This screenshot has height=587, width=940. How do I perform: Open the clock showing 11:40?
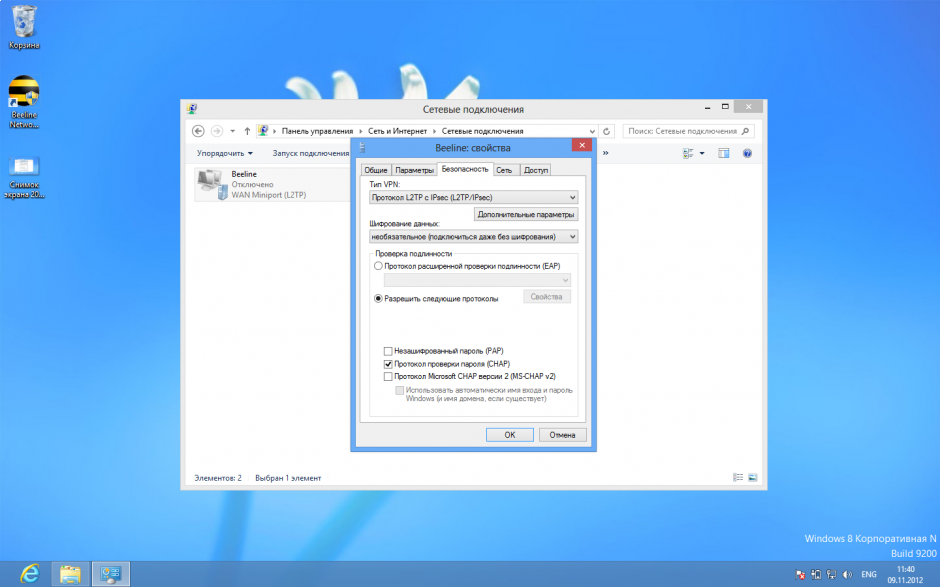tap(906, 574)
